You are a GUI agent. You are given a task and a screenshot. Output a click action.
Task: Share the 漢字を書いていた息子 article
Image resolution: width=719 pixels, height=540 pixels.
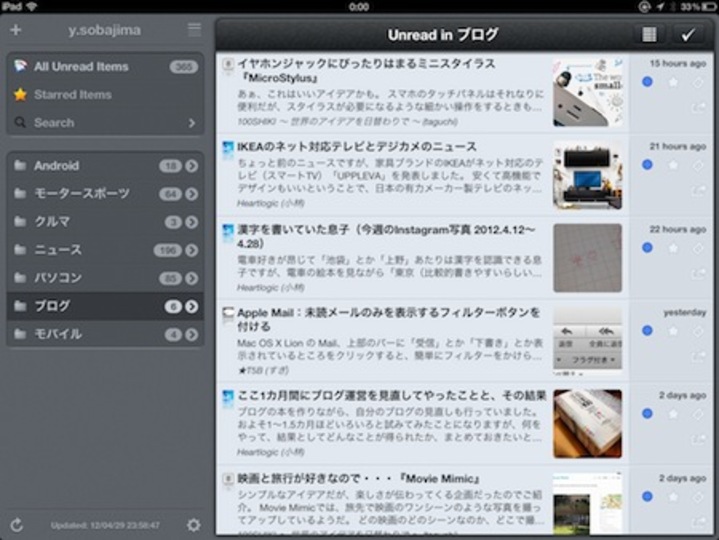pyautogui.click(x=698, y=274)
